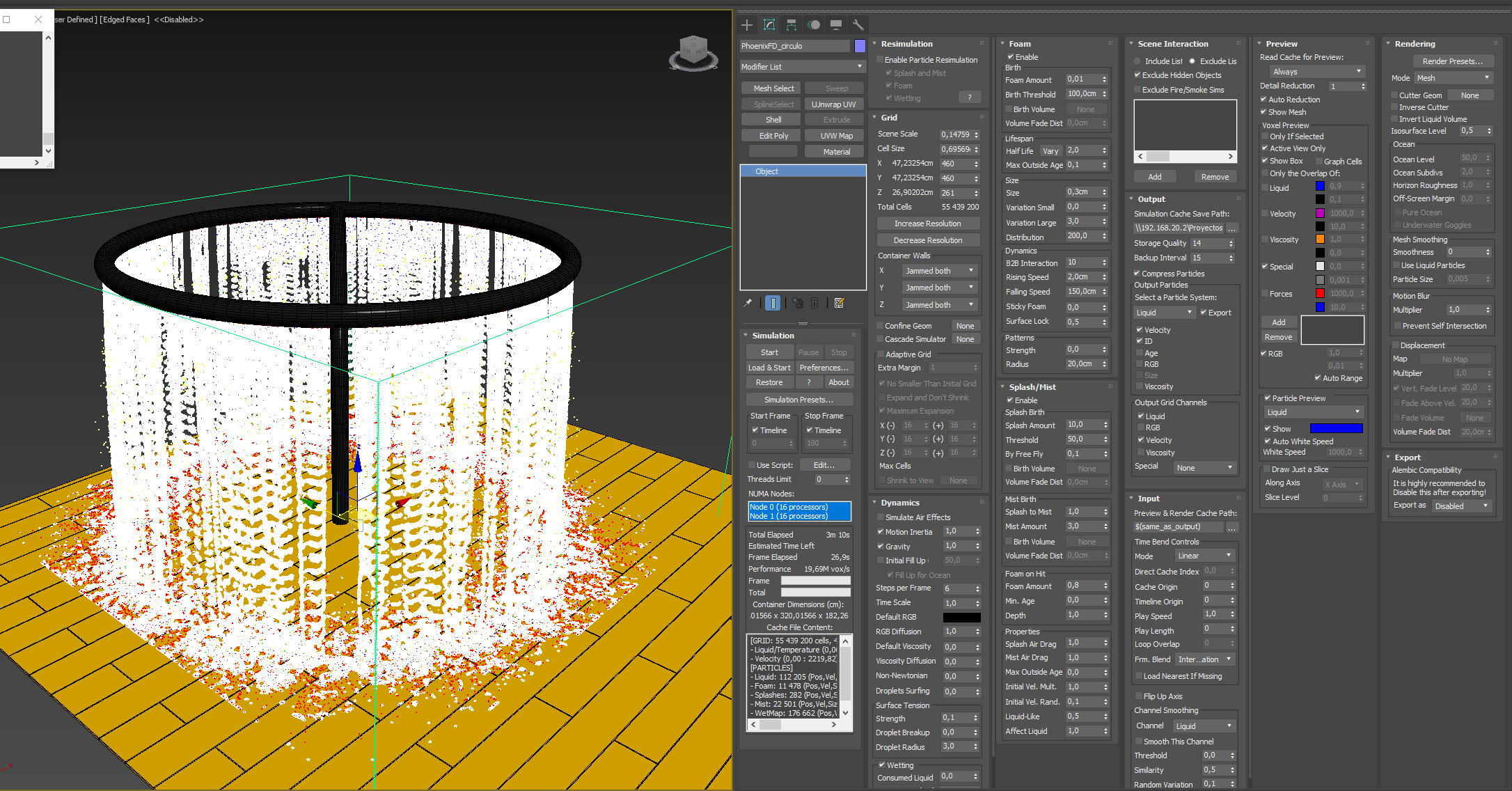Screen dimensions: 1512x791
Task: Click Load & Start button
Action: coord(769,368)
